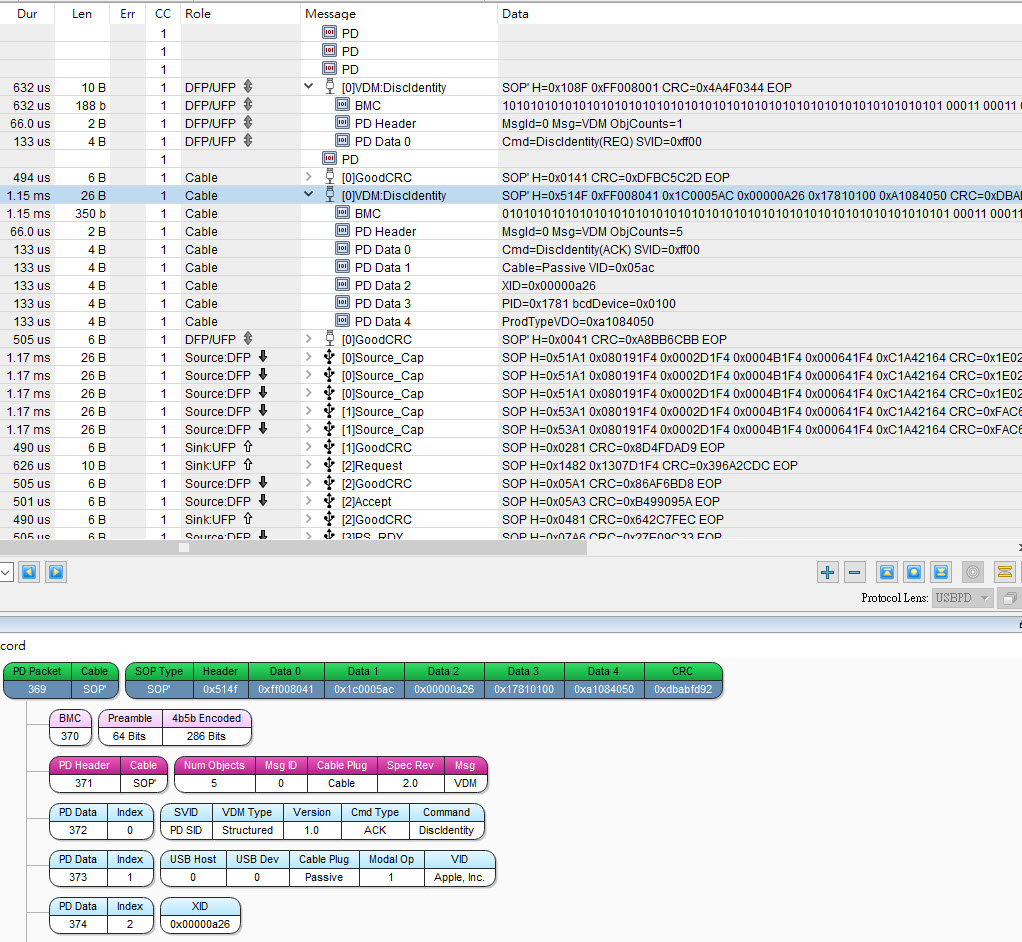This screenshot has height=942, width=1022.
Task: Click the PD Header icon with ObjCounts=1
Action: coord(342,123)
